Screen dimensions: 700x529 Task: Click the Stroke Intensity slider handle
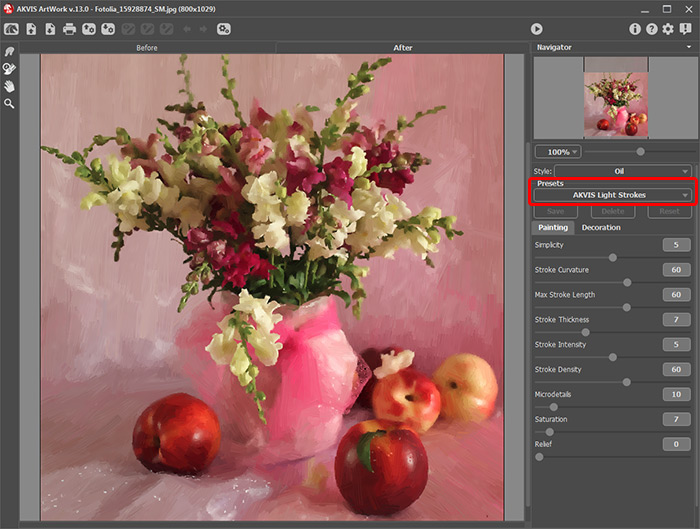pos(613,357)
